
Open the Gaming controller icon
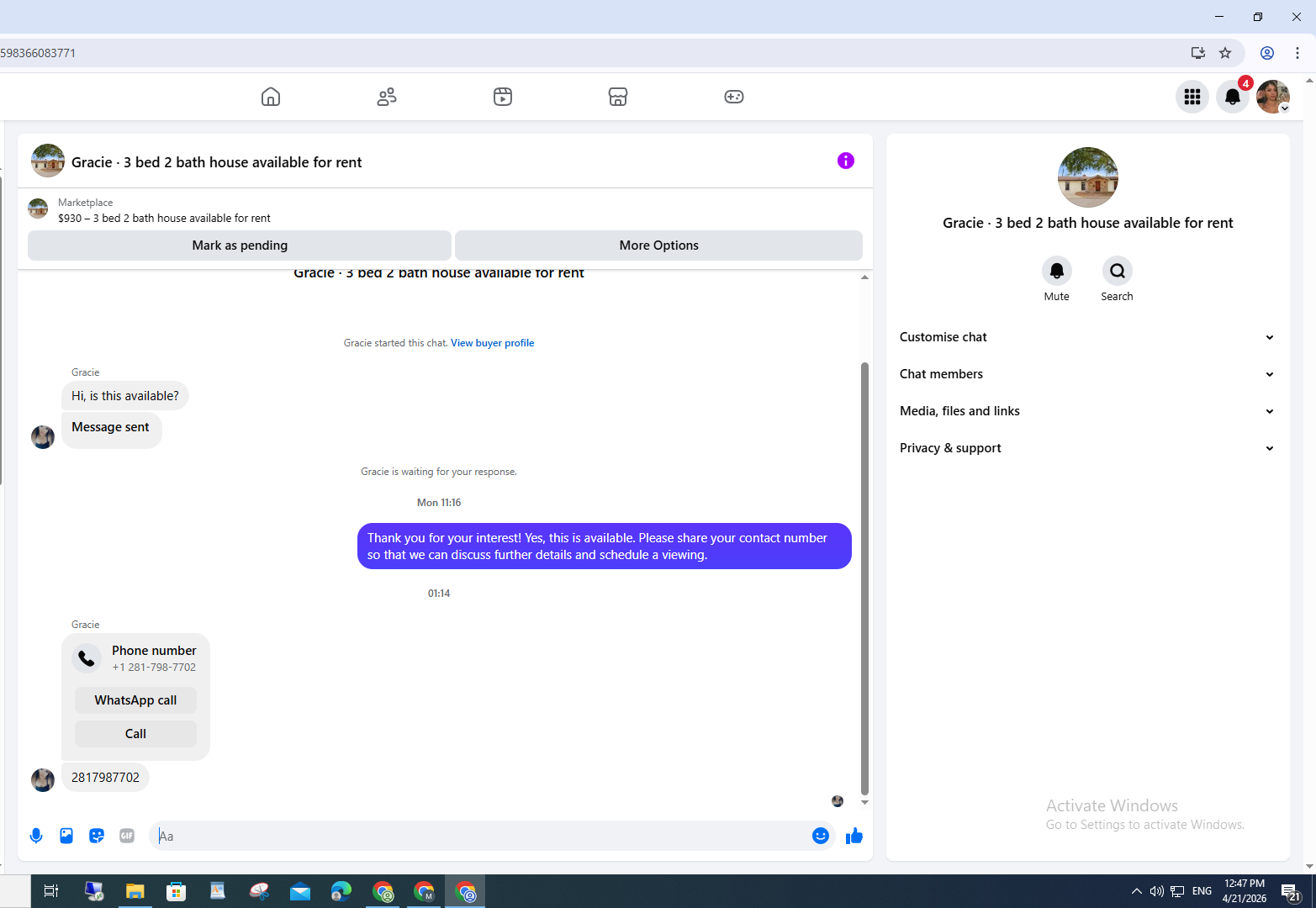click(x=734, y=97)
